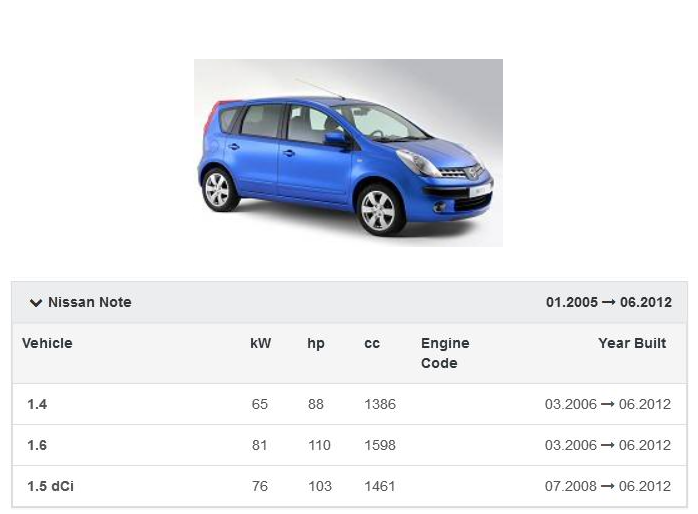This screenshot has height=514, width=698.
Task: Click the Vehicle column header
Action: (x=47, y=343)
